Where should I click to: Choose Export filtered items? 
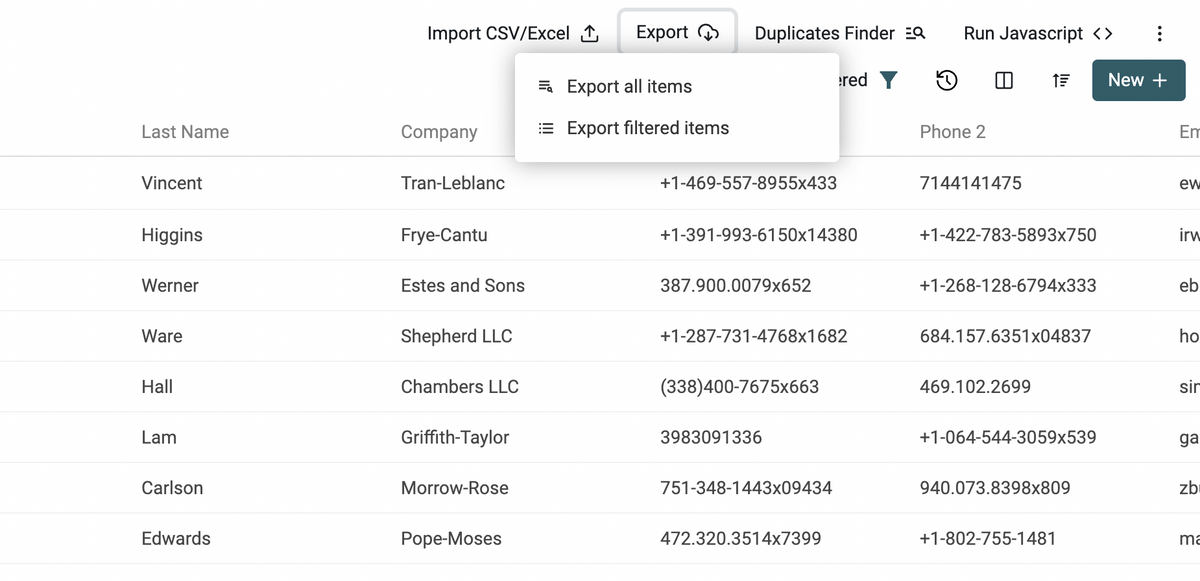click(647, 128)
